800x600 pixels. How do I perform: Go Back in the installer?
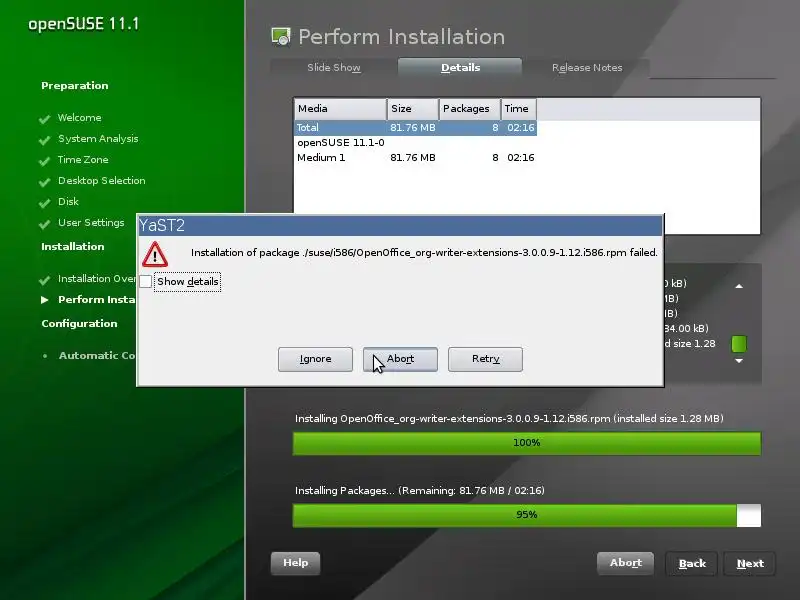pos(692,563)
